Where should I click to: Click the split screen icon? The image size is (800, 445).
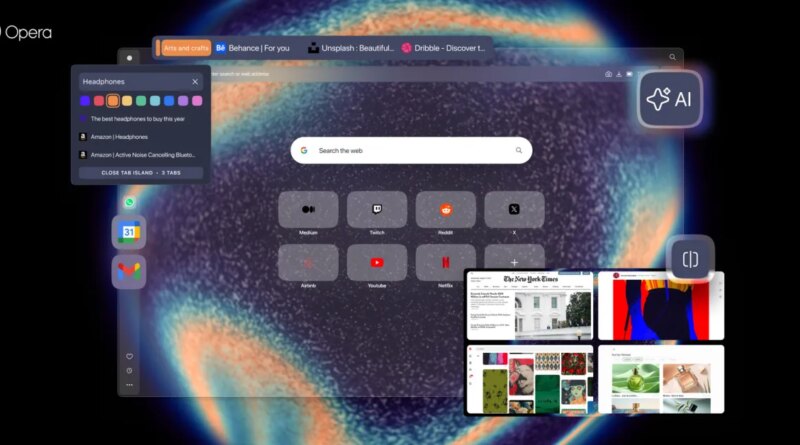coord(690,260)
